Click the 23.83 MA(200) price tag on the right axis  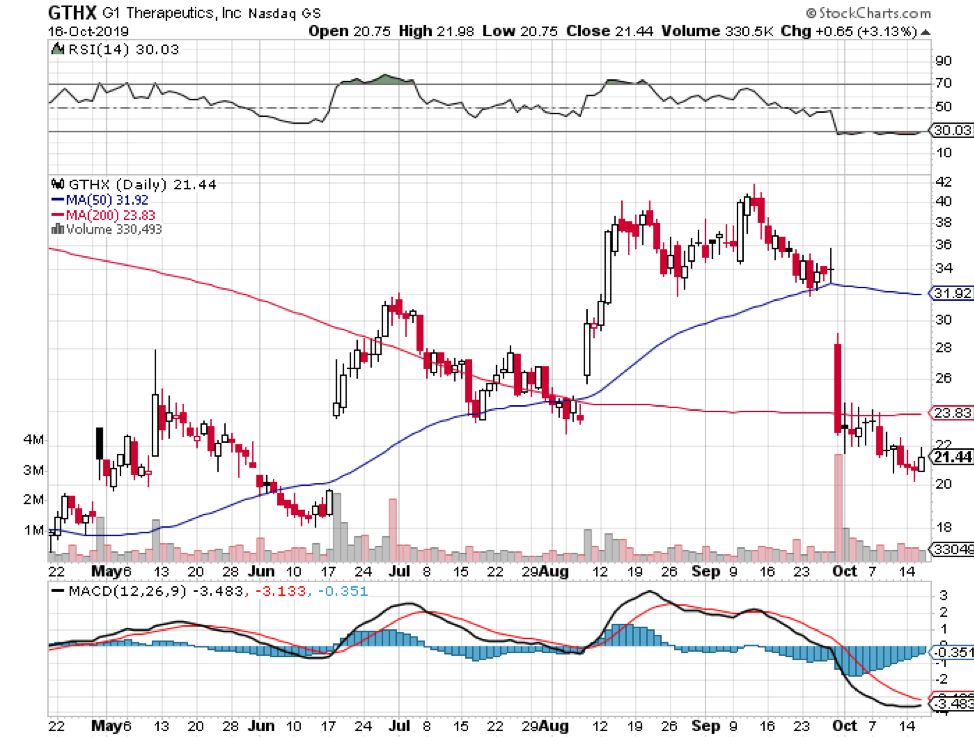tap(951, 413)
